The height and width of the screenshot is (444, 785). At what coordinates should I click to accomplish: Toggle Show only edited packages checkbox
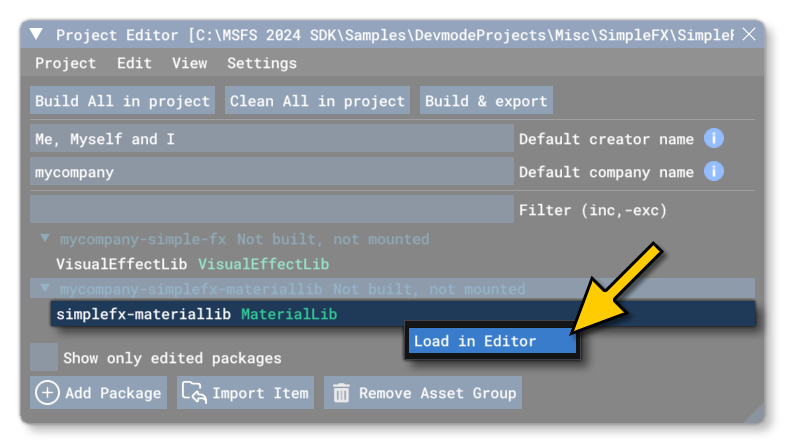[x=44, y=357]
